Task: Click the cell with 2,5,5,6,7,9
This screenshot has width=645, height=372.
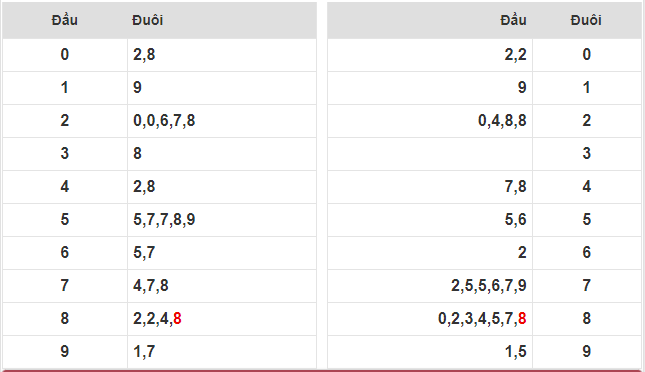Action: 430,286
